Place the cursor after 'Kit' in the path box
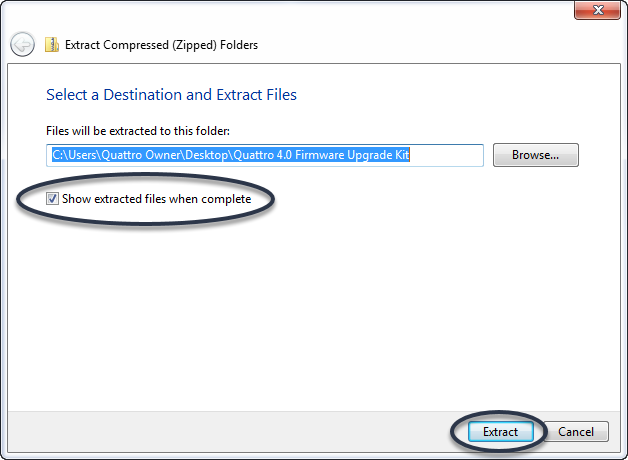Image resolution: width=628 pixels, height=460 pixels. [410, 155]
